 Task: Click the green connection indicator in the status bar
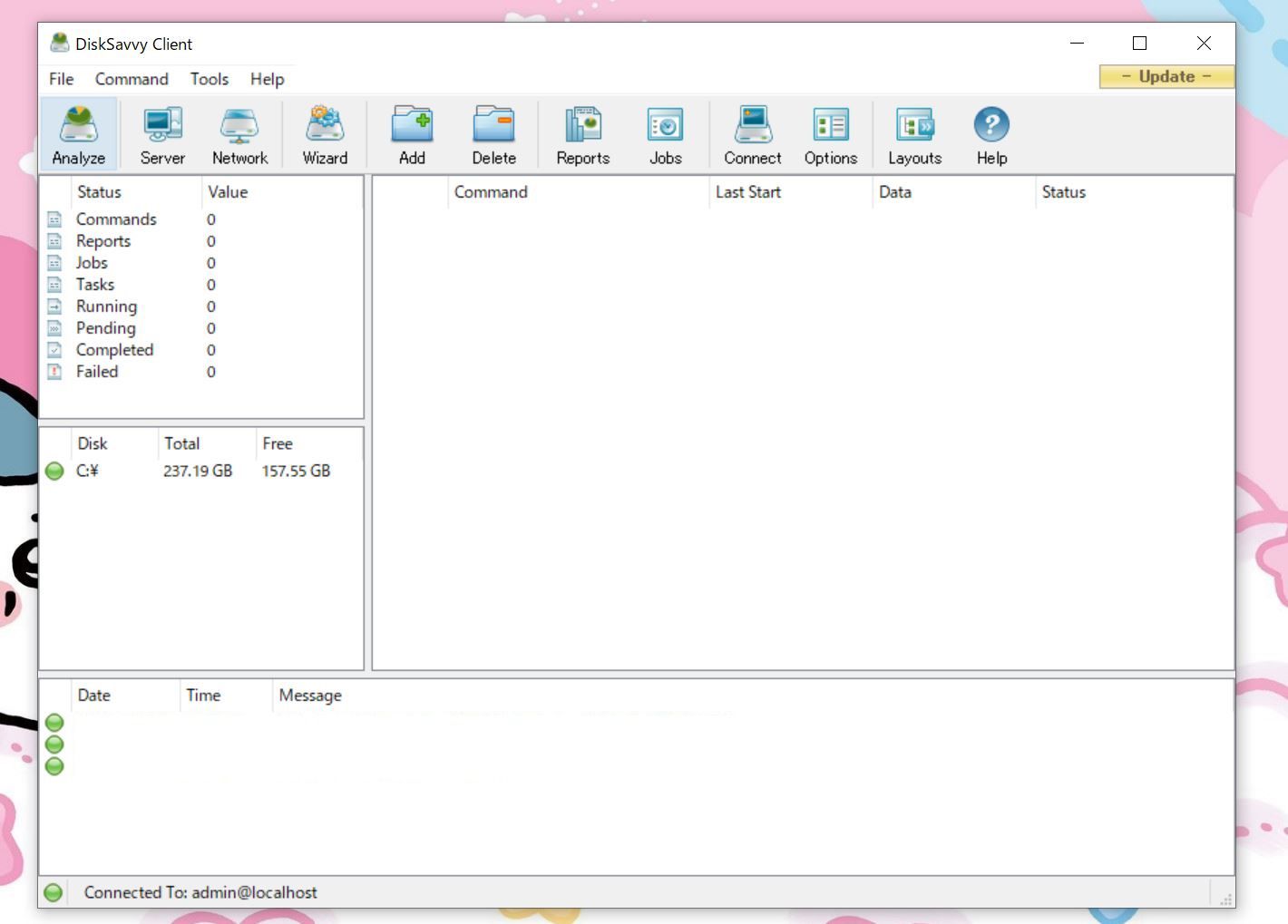click(x=54, y=892)
